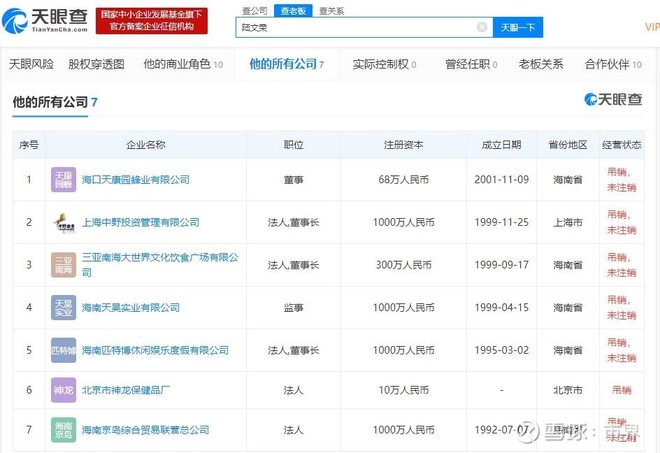
Task: Click the TianYanCha logo at top left
Action: point(45,21)
